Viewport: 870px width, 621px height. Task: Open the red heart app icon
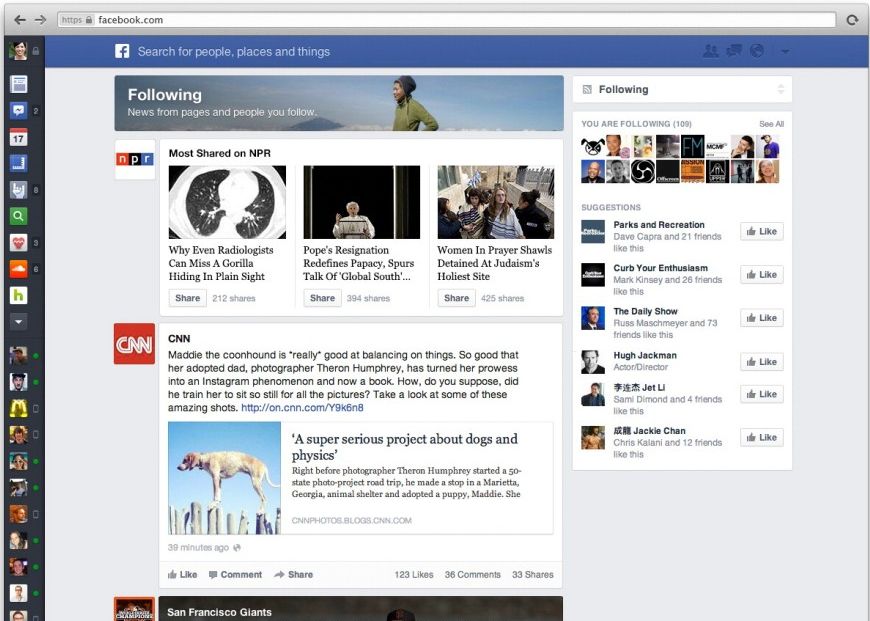coord(19,243)
